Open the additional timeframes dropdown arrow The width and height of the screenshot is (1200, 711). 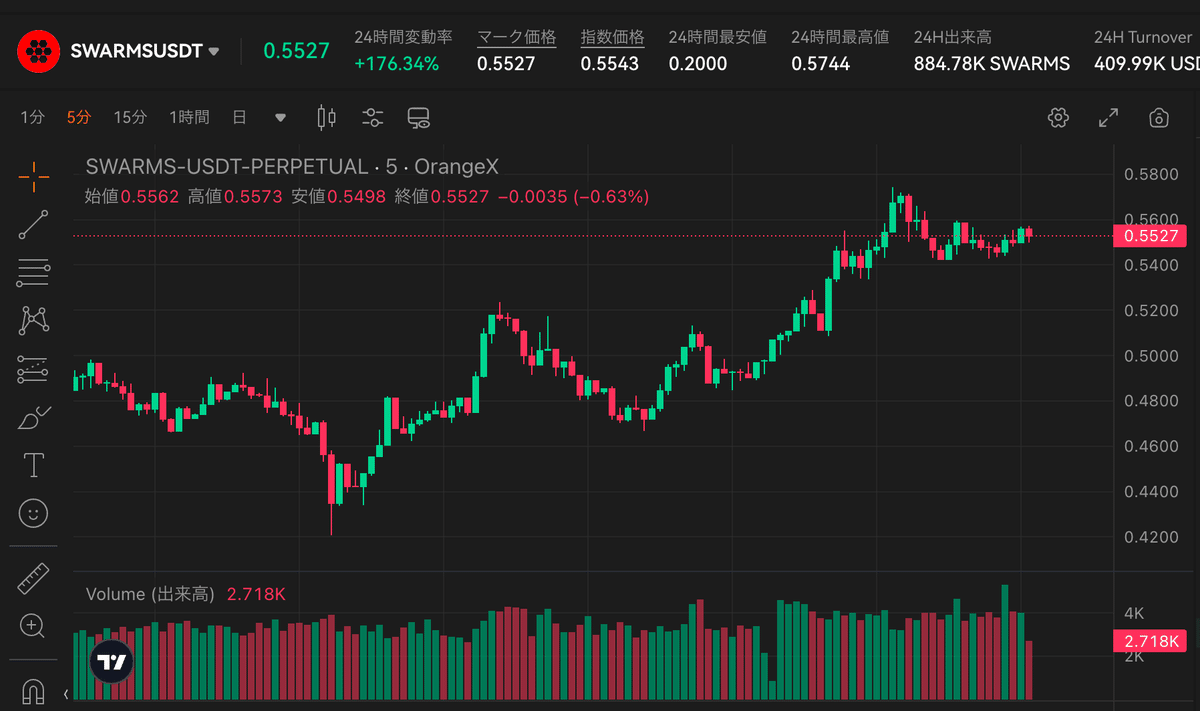[x=281, y=118]
